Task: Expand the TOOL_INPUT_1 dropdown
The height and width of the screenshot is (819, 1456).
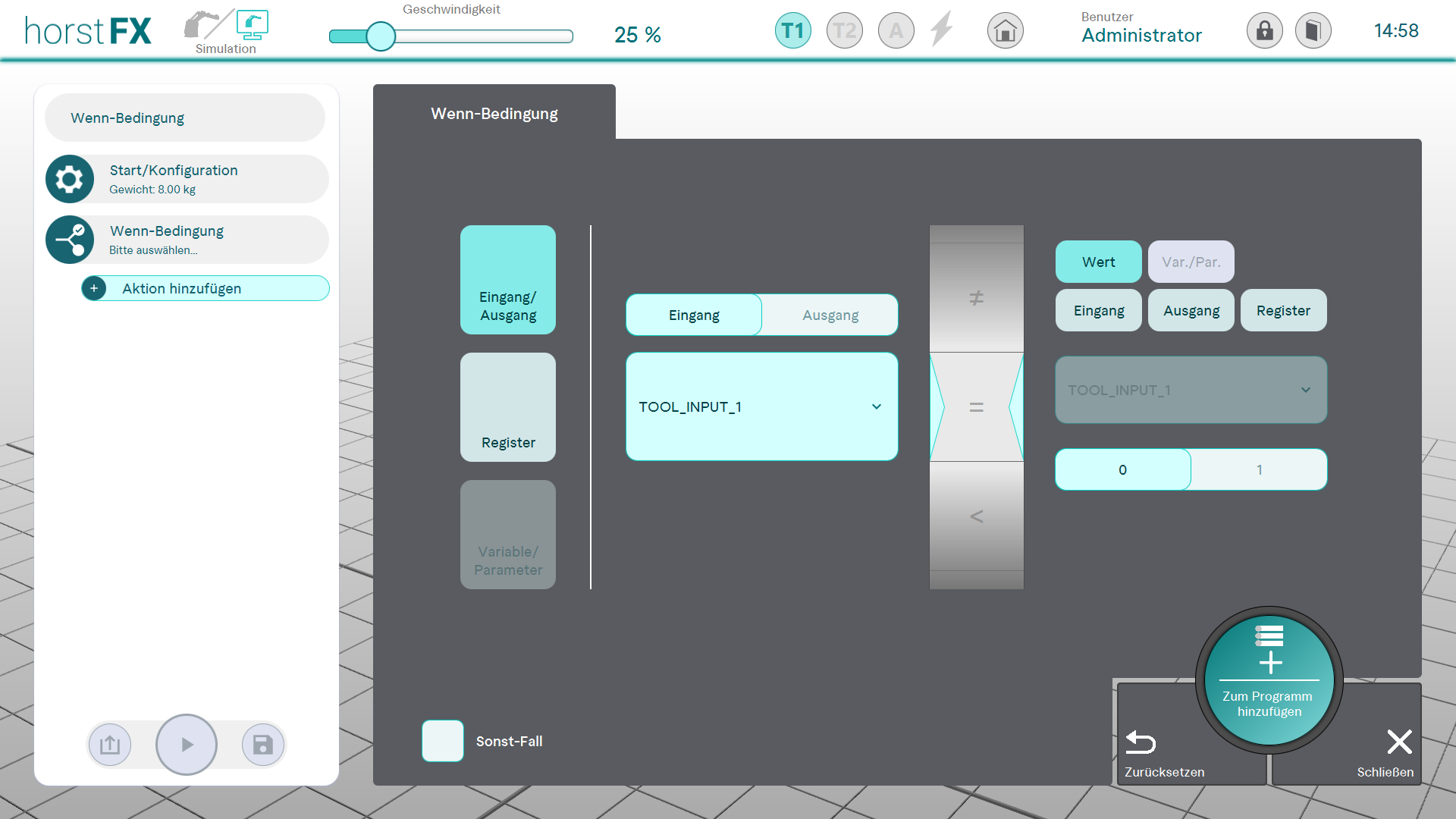Action: [x=761, y=406]
